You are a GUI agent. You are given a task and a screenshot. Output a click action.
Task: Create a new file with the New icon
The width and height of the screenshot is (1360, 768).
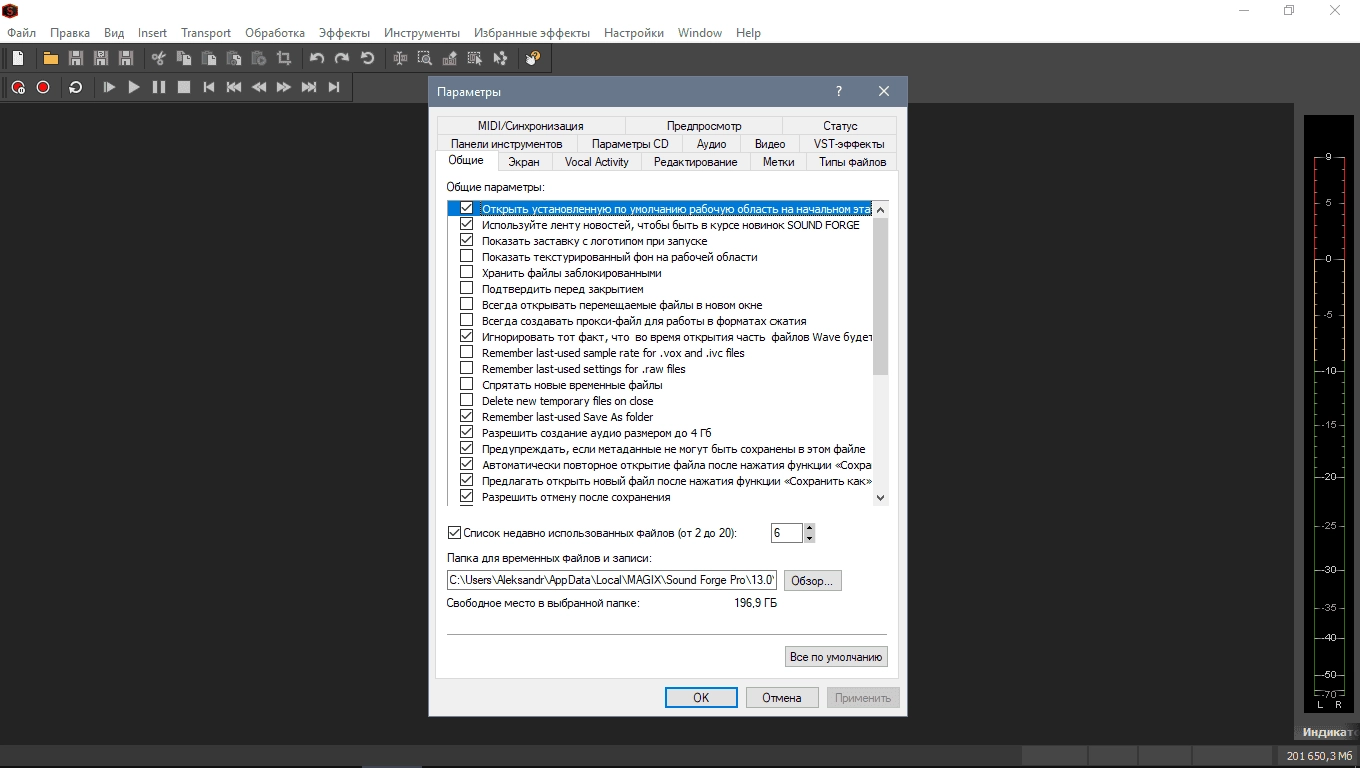[18, 58]
